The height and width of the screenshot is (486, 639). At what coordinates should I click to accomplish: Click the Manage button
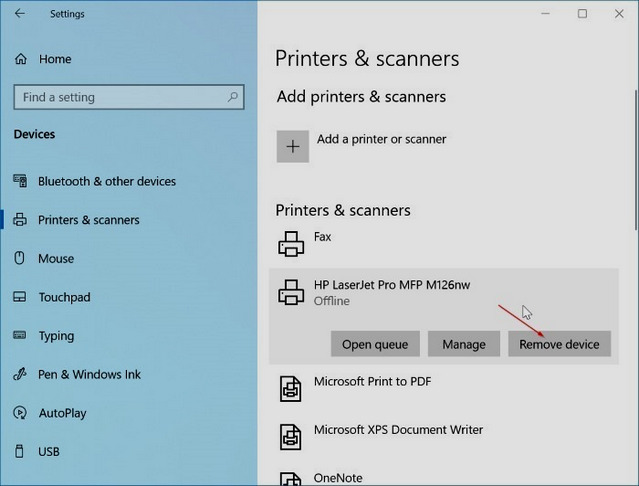[464, 344]
